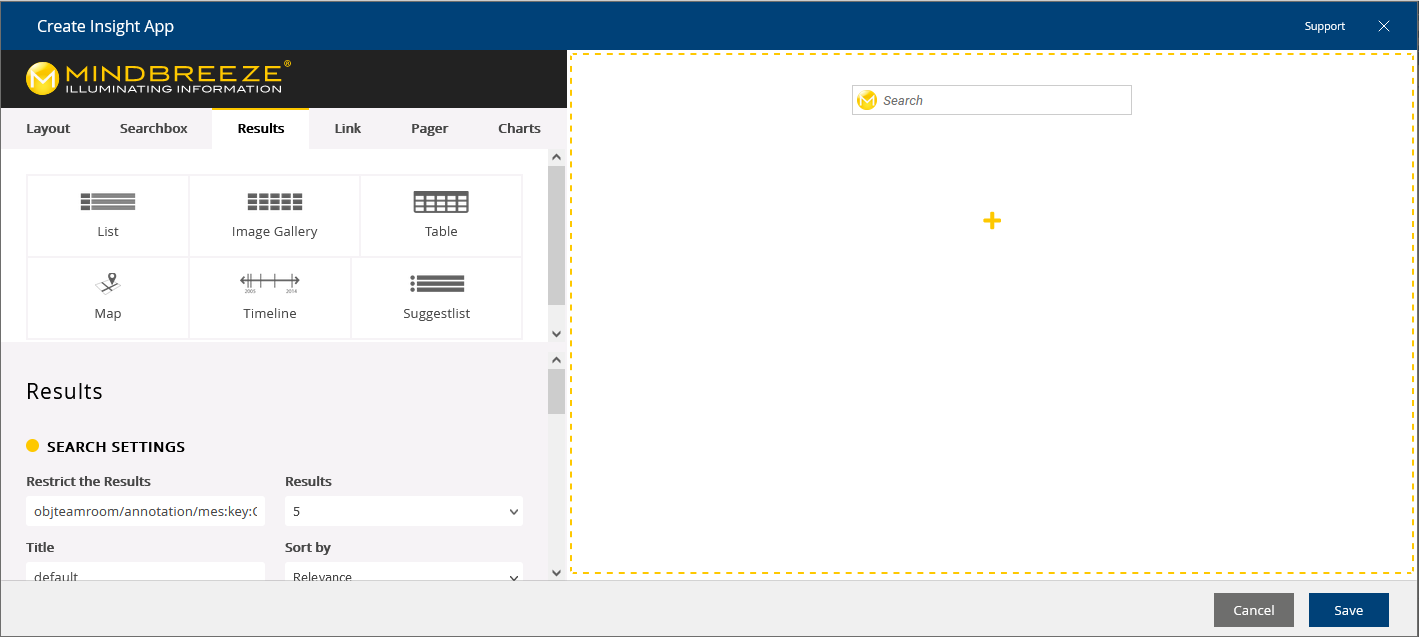Click the Restrict the Results input field

pos(146,511)
